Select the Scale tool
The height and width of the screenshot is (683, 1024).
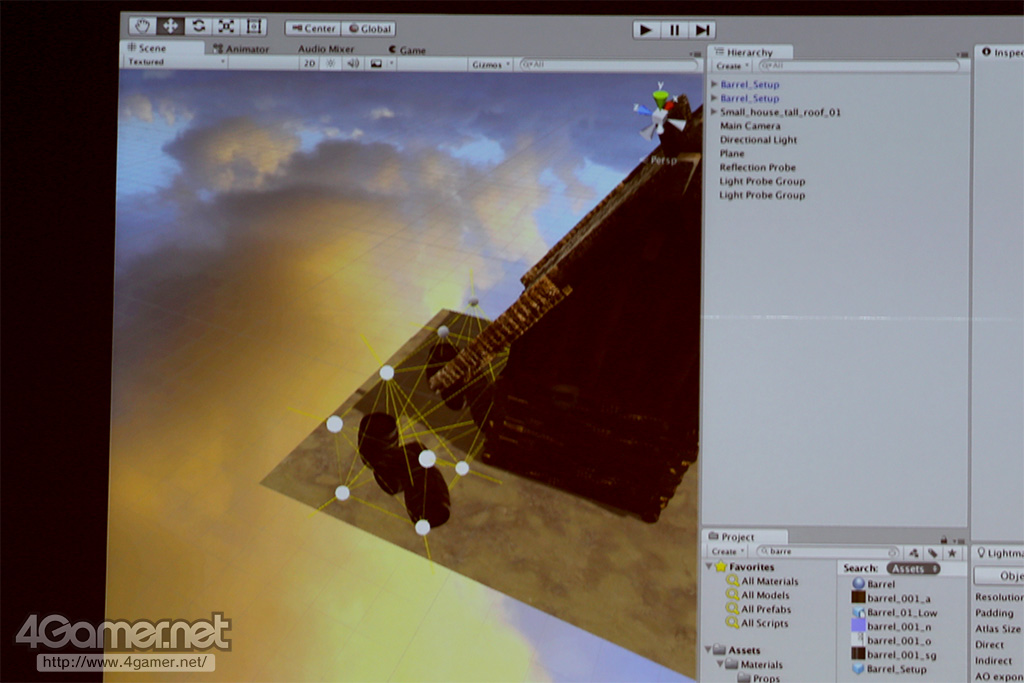point(226,27)
